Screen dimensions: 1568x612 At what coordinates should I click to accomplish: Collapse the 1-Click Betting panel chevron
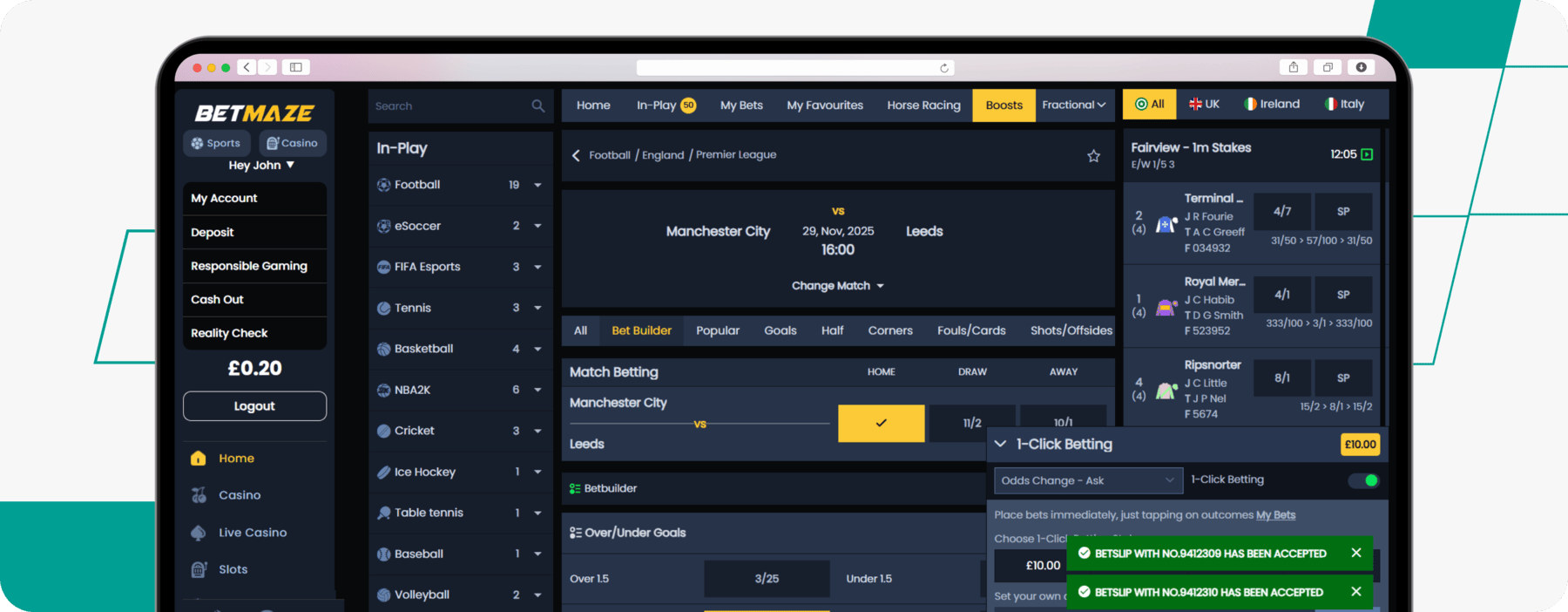tap(1000, 444)
